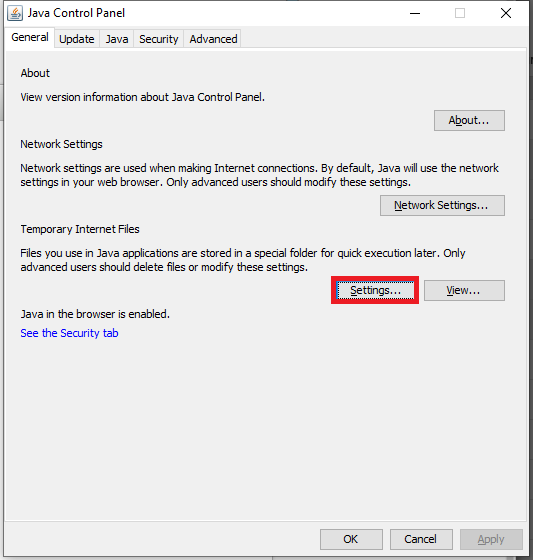
Task: Click the greyed-out Apply button
Action: 491,539
